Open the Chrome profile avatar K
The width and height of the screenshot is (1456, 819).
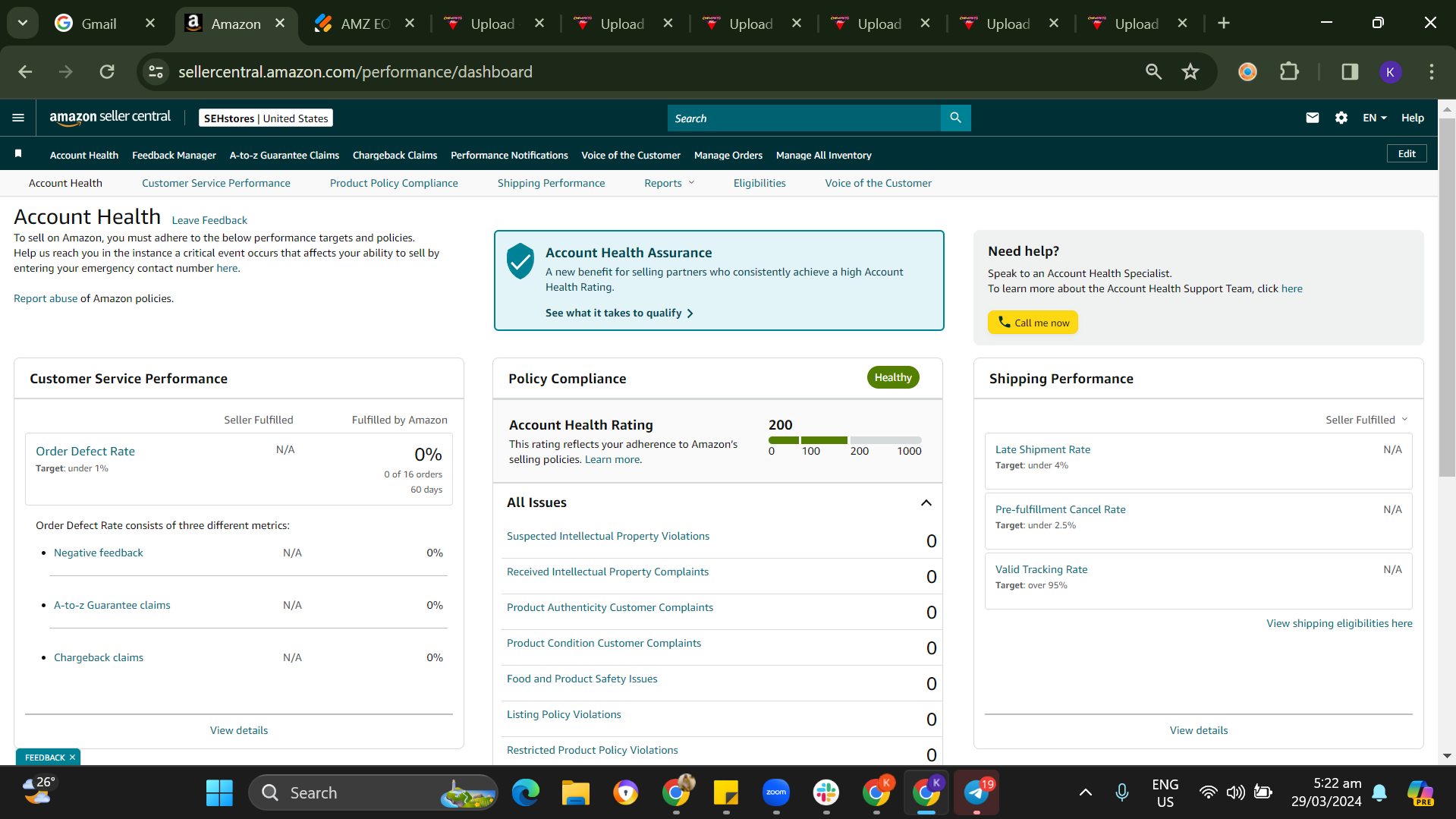coord(1390,71)
